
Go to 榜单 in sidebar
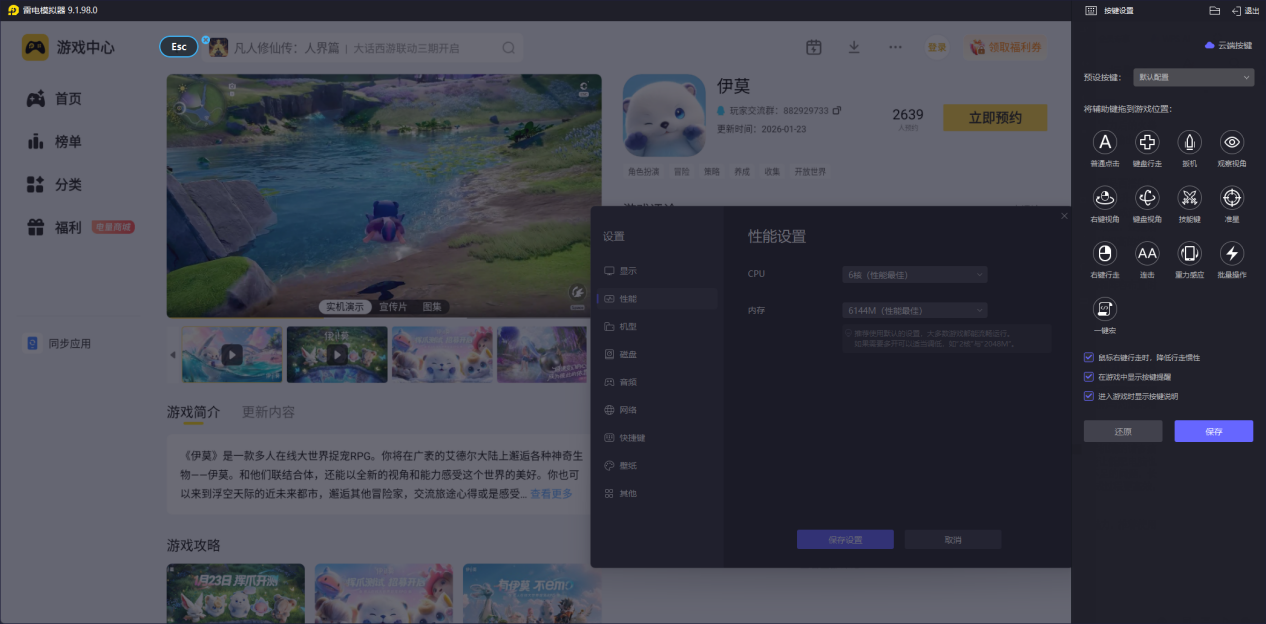(68, 142)
